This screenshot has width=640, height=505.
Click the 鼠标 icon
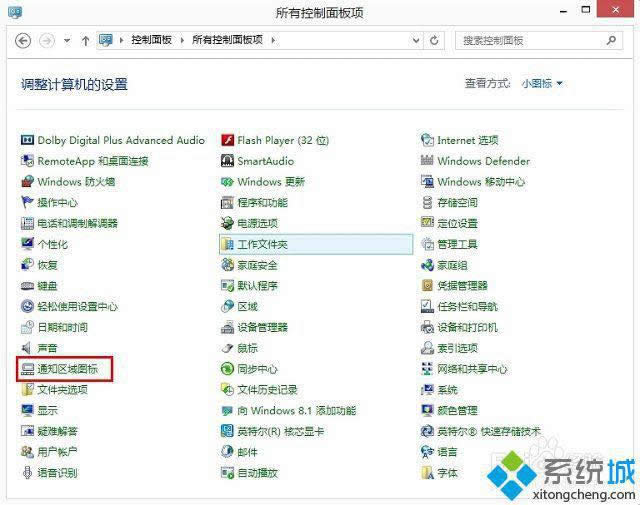point(227,348)
